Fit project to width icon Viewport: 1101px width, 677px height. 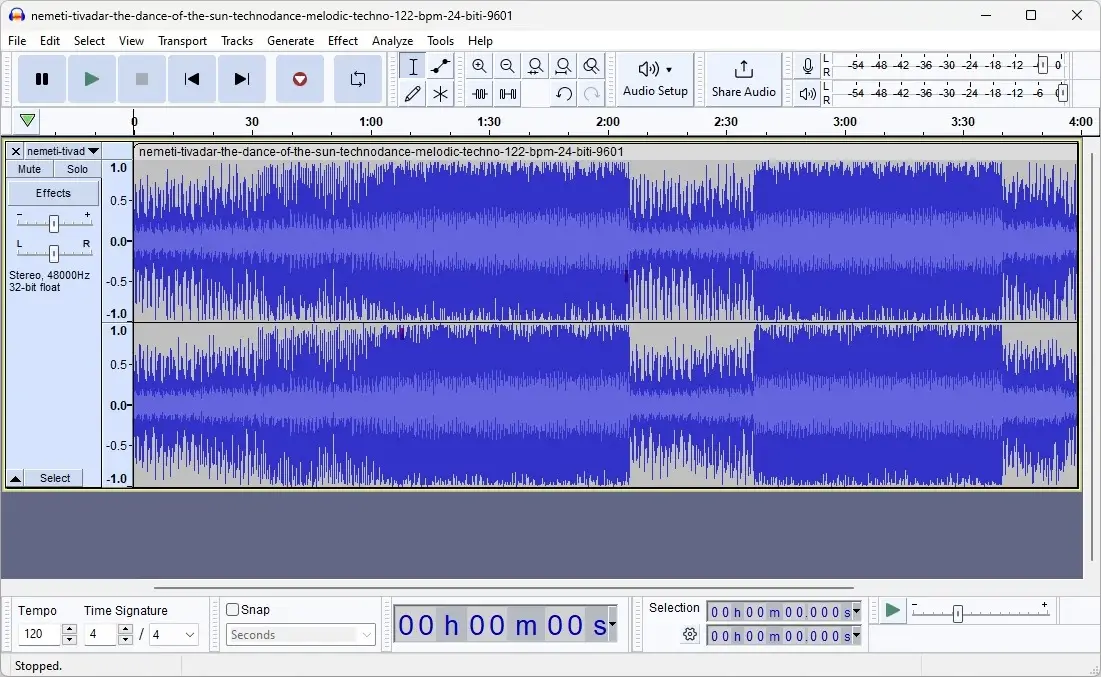[x=563, y=66]
